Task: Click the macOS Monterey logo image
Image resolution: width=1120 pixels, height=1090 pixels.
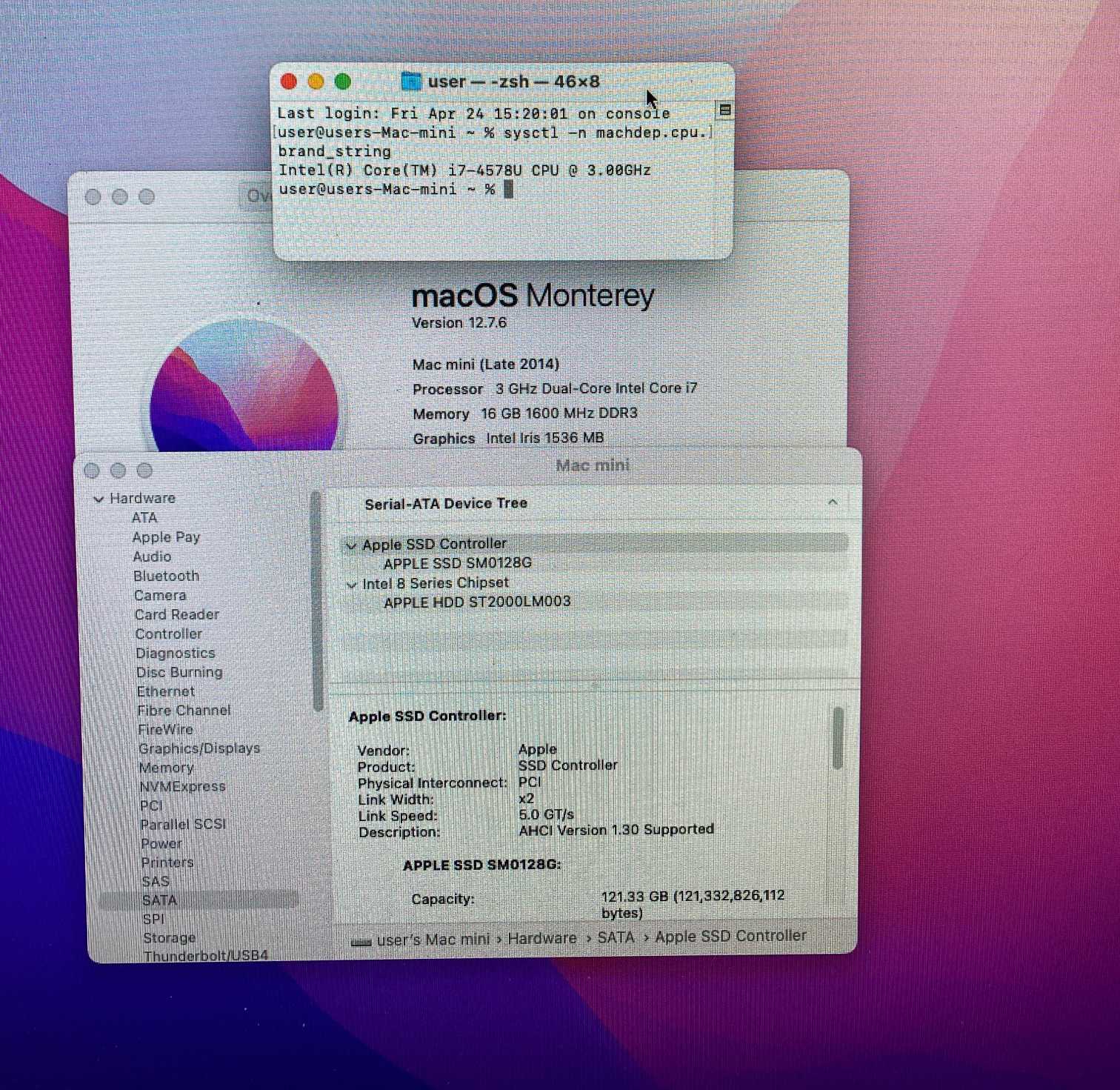Action: (x=244, y=385)
